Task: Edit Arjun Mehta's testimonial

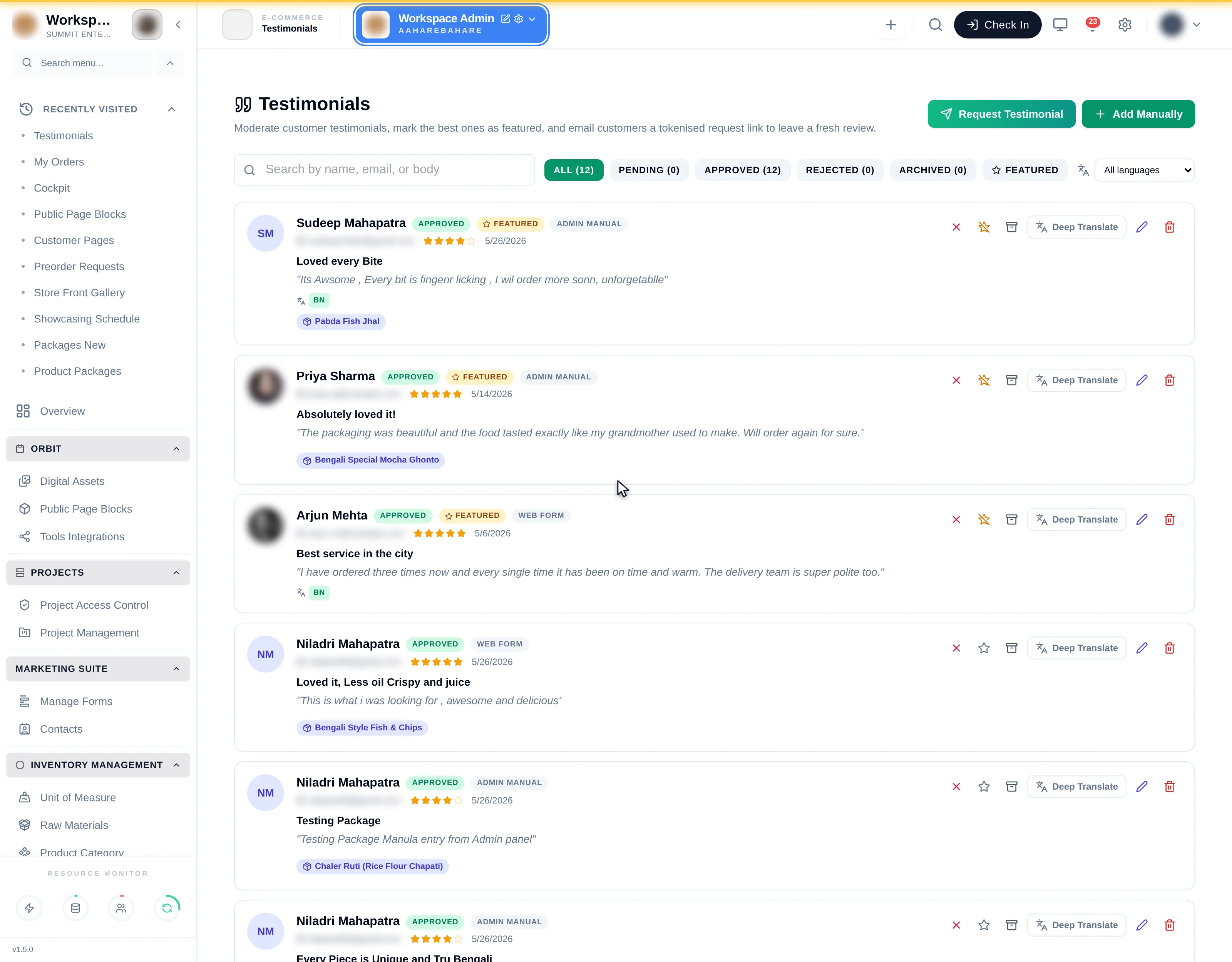Action: pyautogui.click(x=1142, y=519)
